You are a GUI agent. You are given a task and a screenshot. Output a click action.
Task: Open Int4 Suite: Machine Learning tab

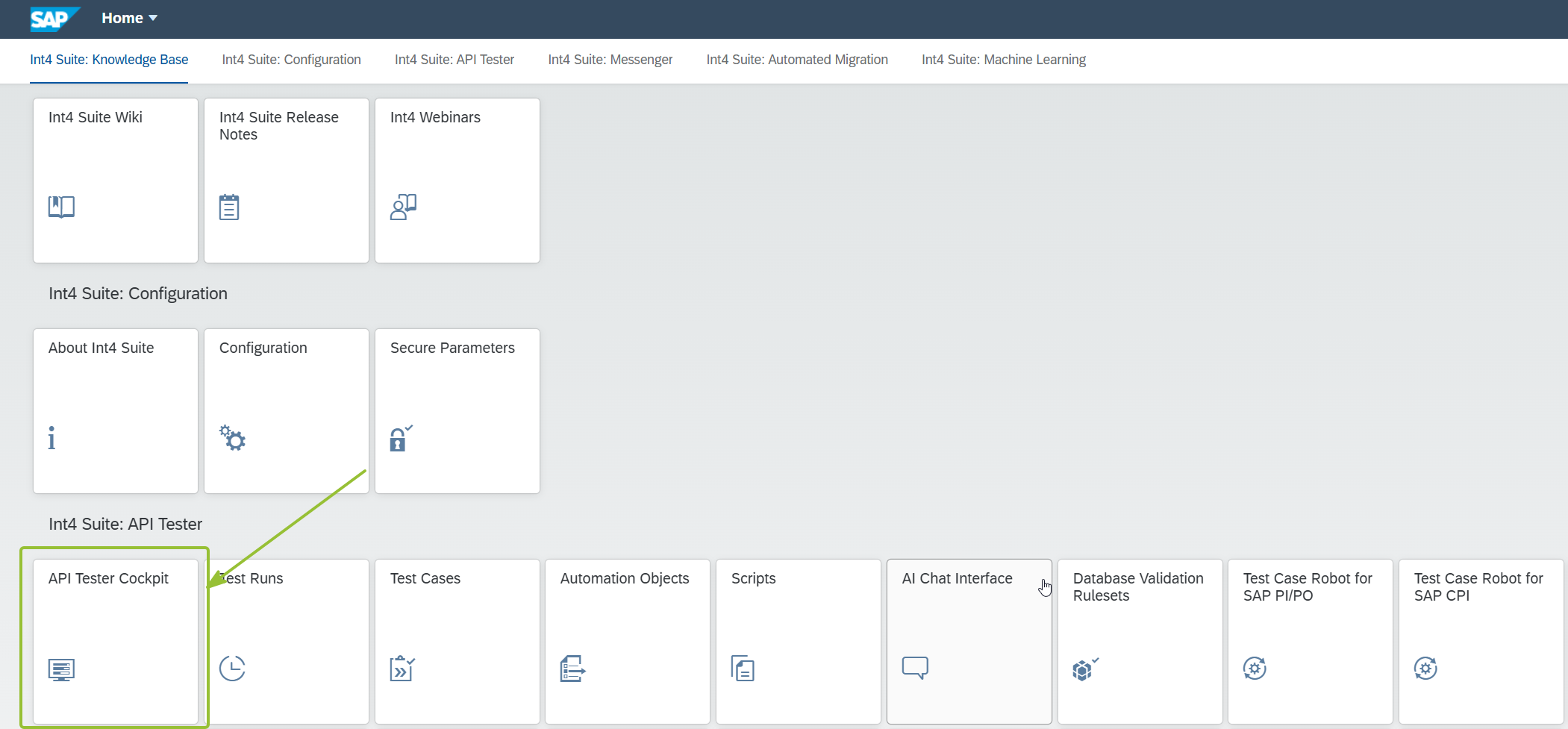(x=1004, y=60)
